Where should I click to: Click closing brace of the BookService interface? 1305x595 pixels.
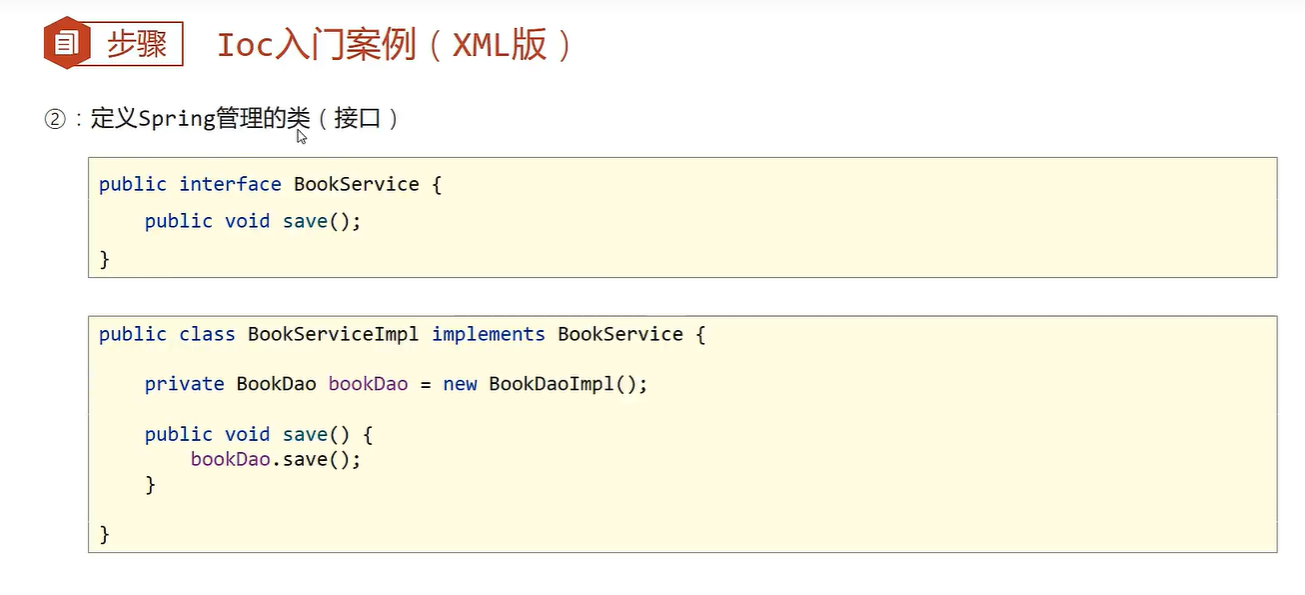[x=104, y=258]
